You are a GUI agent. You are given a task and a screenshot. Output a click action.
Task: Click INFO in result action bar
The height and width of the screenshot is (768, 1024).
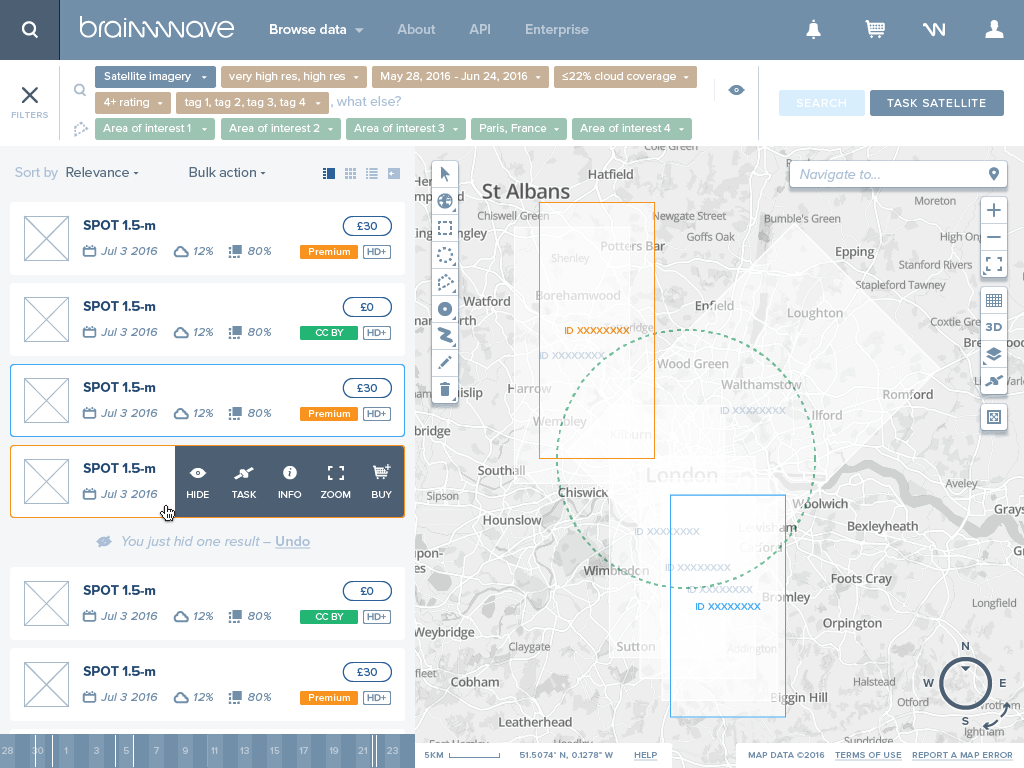point(289,482)
